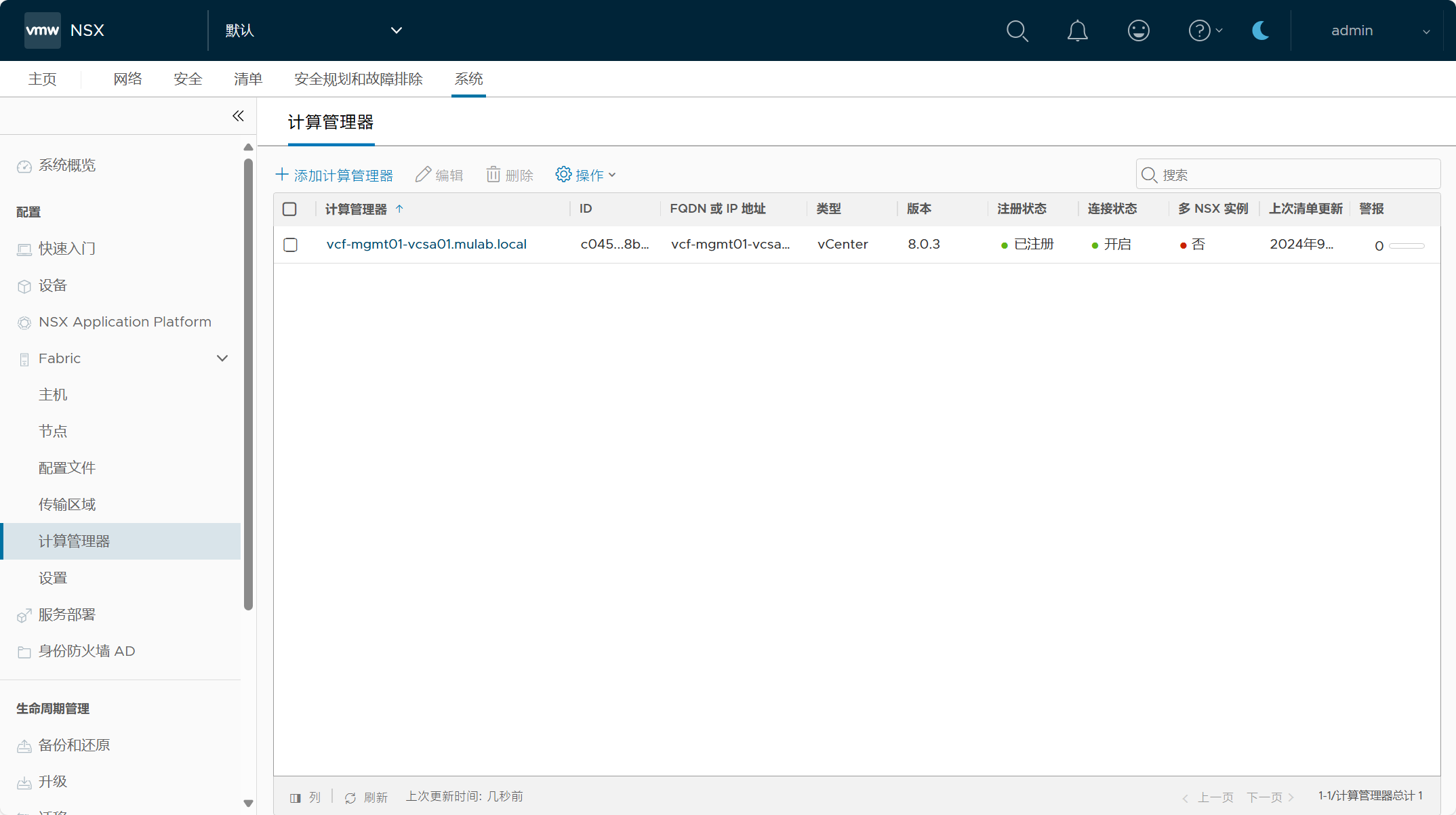
Task: Click the smiley feedback icon
Action: tap(1138, 31)
